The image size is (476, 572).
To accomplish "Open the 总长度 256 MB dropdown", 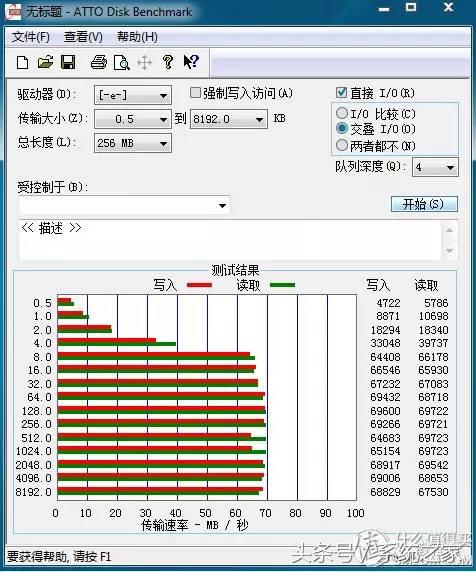I will tap(133, 143).
